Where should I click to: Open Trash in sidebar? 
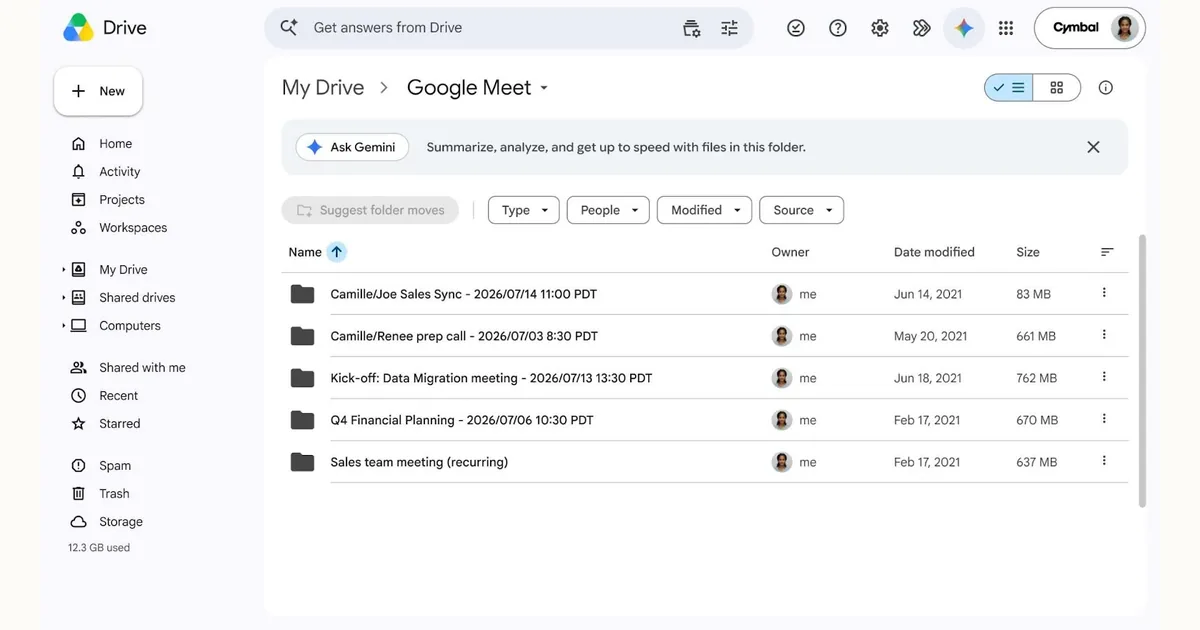point(114,494)
